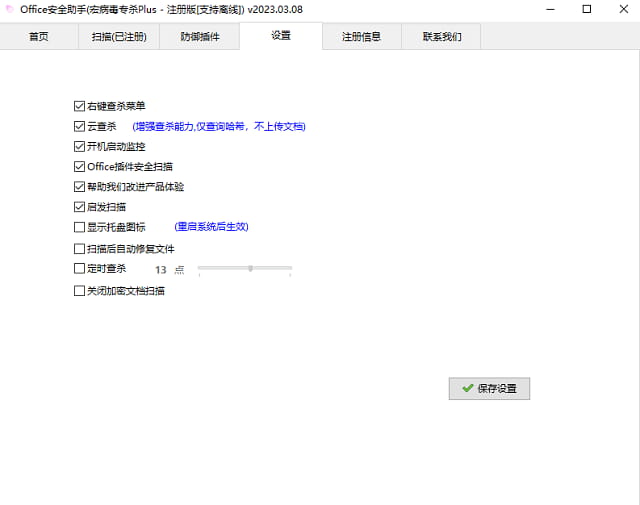Disable the 云查杀 option
The image size is (640, 505).
click(80, 127)
